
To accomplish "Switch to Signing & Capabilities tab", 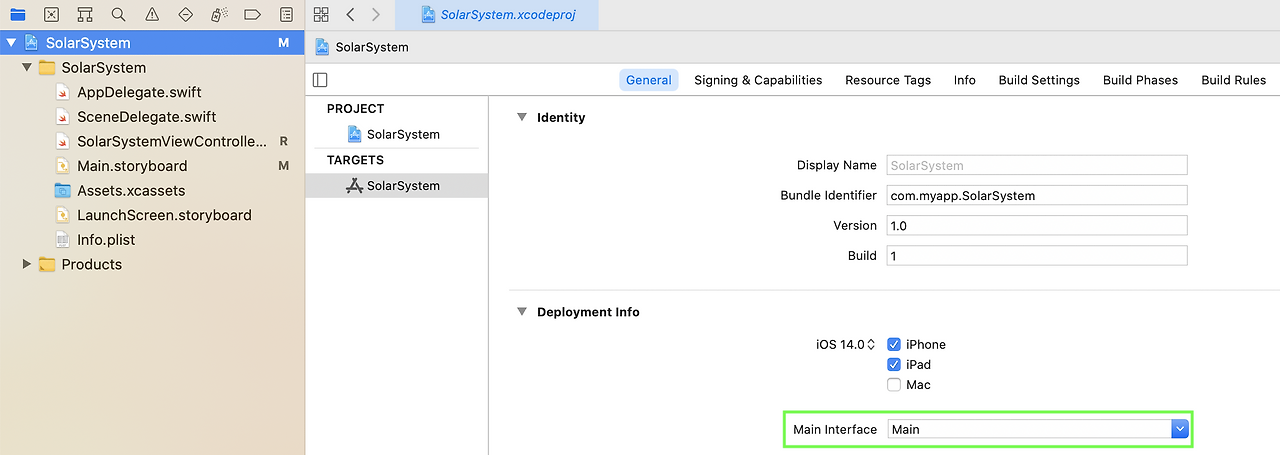I will click(758, 80).
